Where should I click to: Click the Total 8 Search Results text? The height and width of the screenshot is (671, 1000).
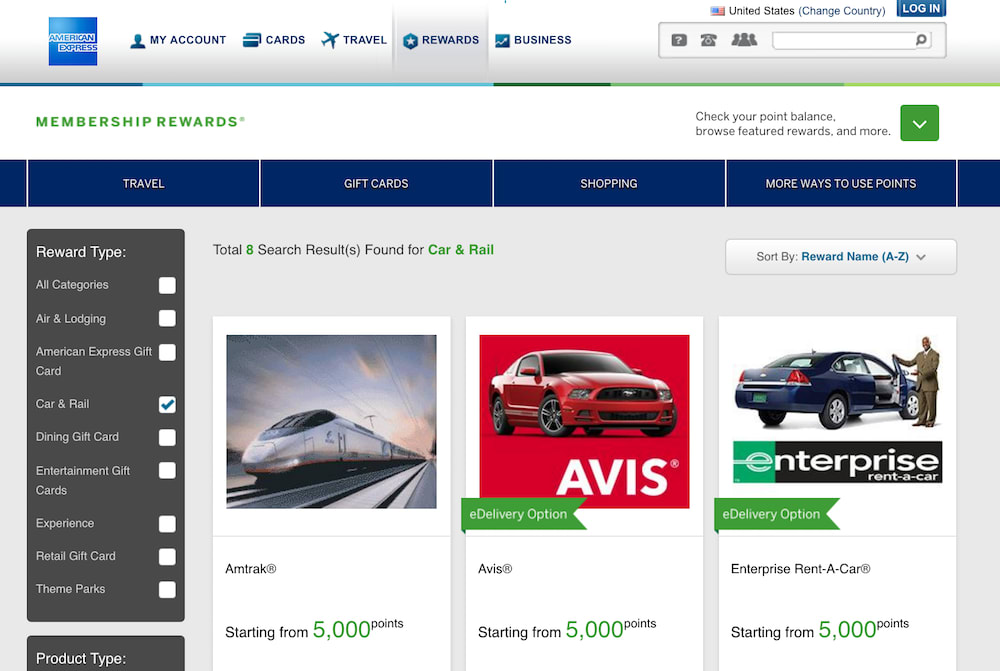(x=353, y=250)
